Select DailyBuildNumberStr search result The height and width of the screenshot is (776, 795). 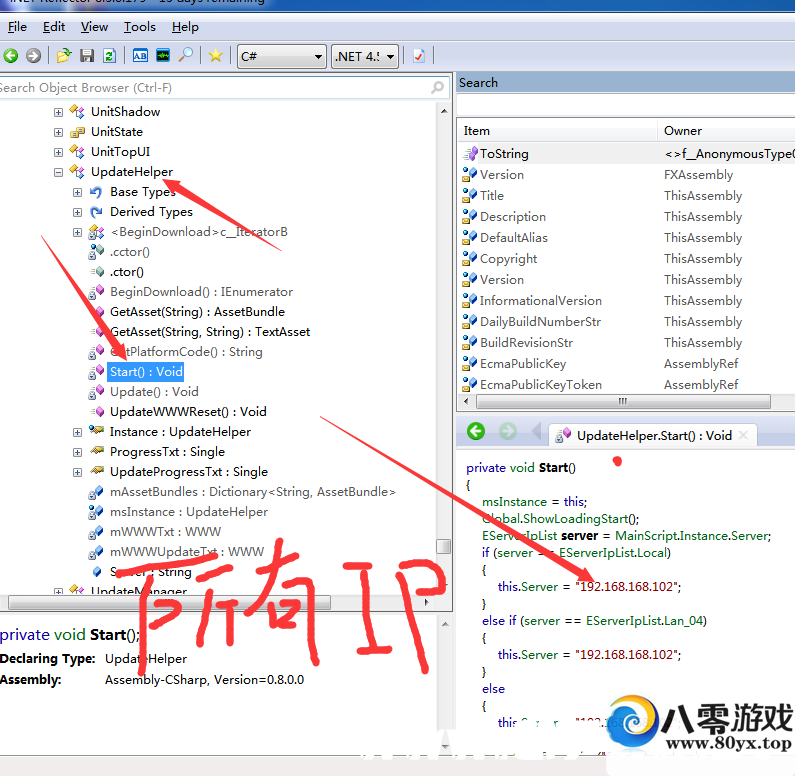click(x=540, y=322)
